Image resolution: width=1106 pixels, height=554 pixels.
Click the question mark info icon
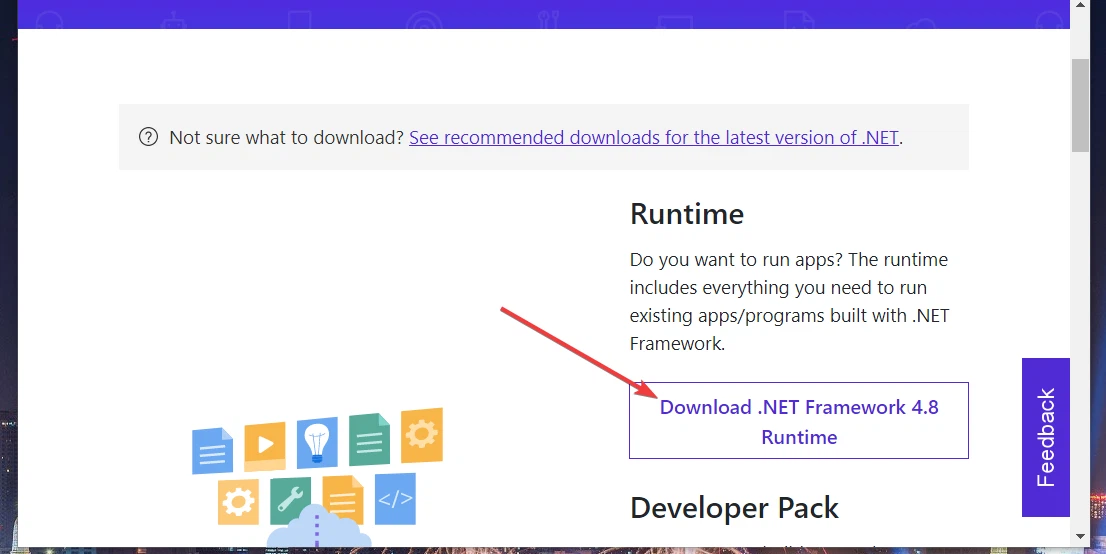148,137
